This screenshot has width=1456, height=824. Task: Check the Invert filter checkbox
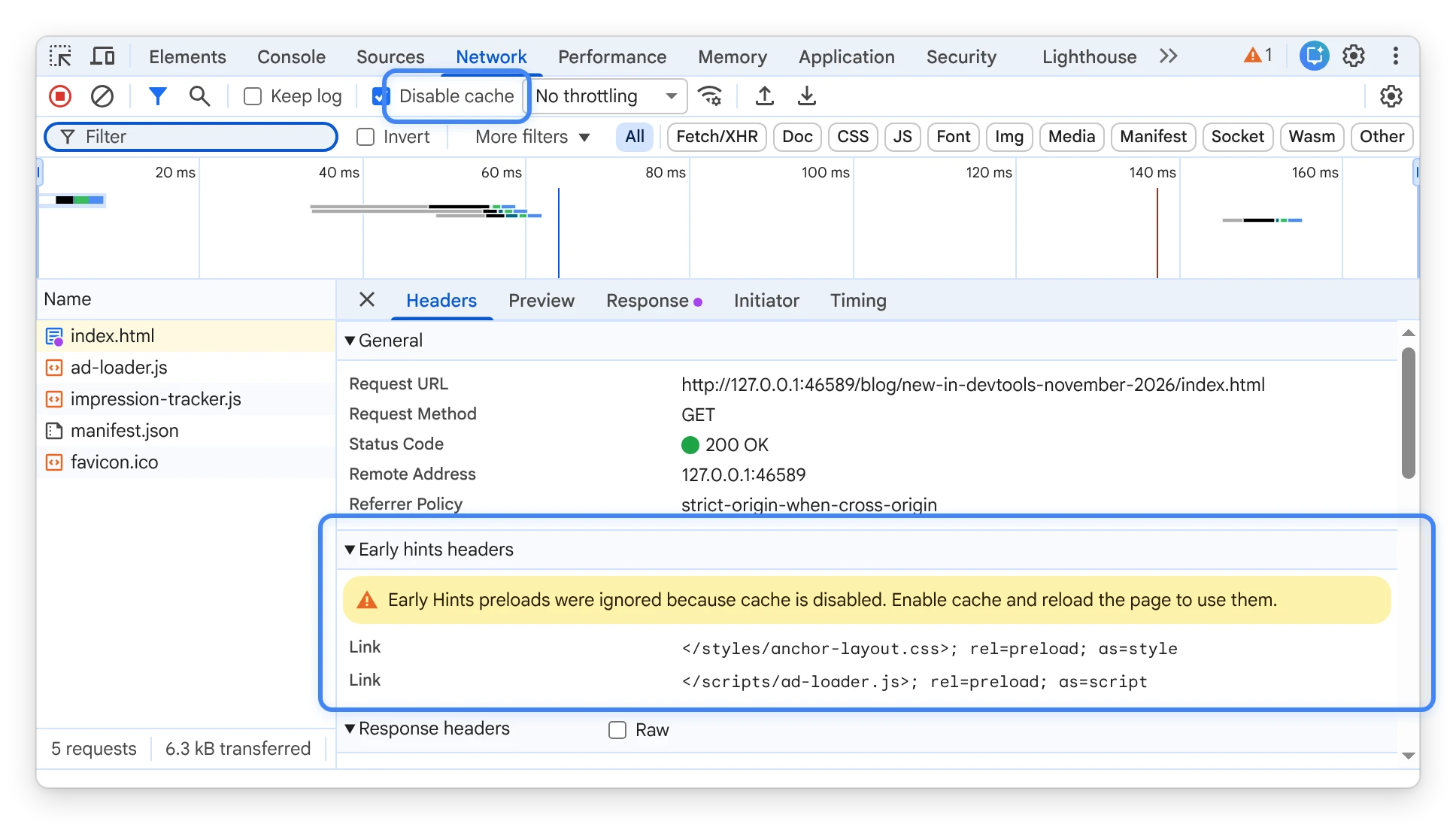point(366,137)
